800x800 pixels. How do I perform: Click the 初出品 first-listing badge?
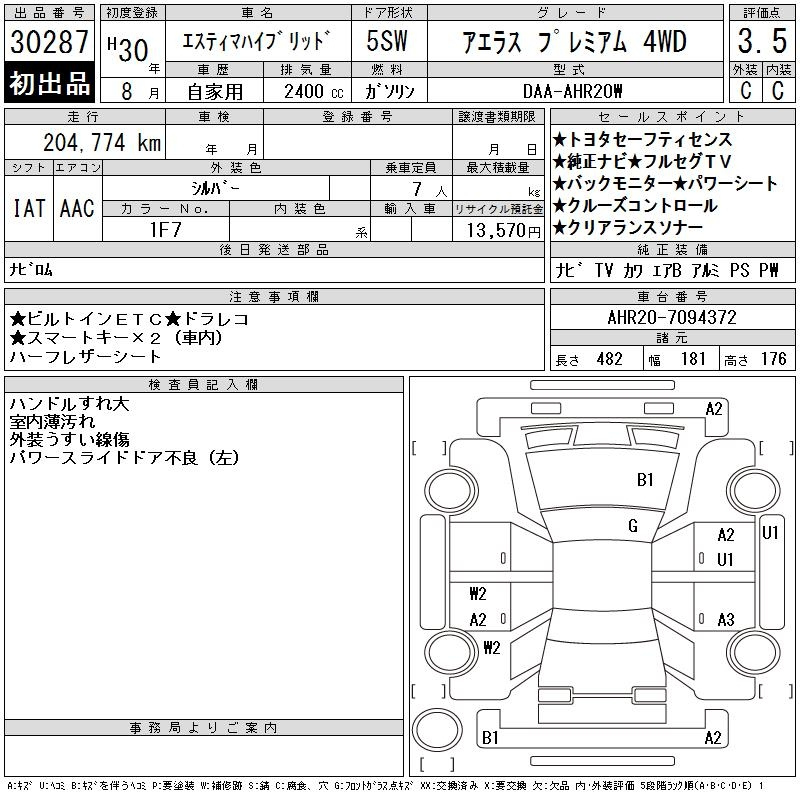[x=50, y=84]
